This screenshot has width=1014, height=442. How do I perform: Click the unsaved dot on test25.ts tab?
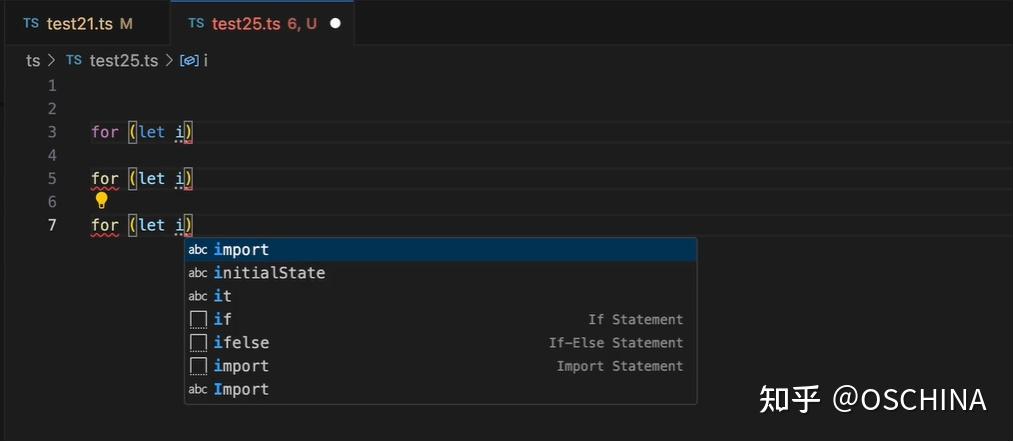coord(335,23)
